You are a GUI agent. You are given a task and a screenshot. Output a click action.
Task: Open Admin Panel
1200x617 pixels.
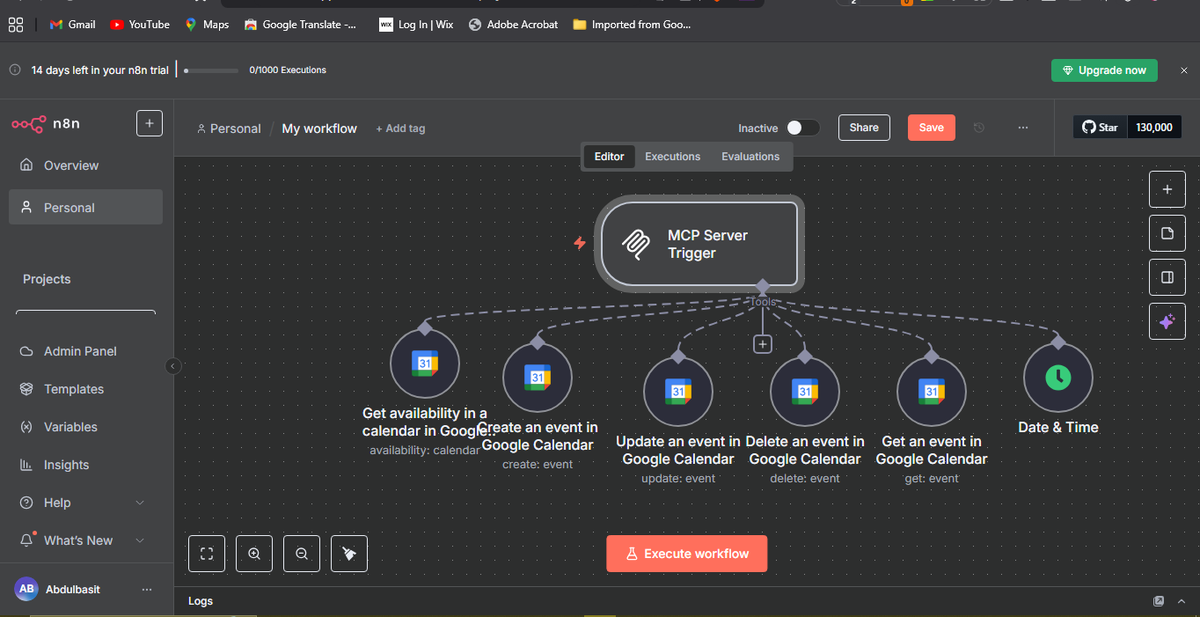pyautogui.click(x=85, y=351)
